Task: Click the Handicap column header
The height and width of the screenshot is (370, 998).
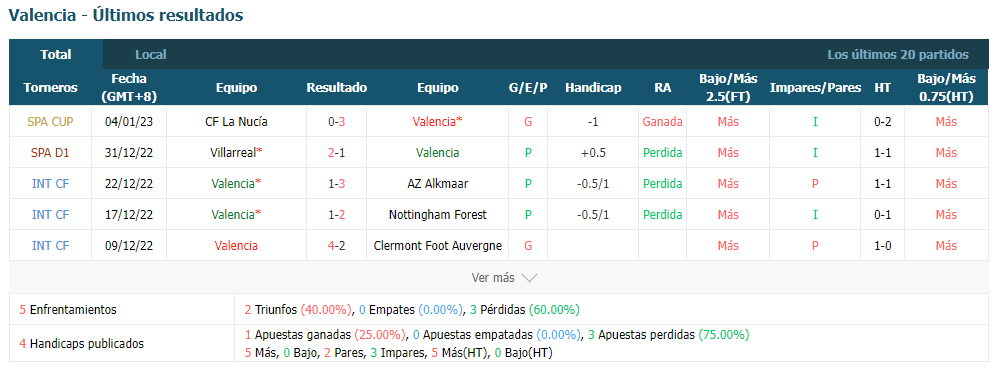Action: click(x=593, y=88)
